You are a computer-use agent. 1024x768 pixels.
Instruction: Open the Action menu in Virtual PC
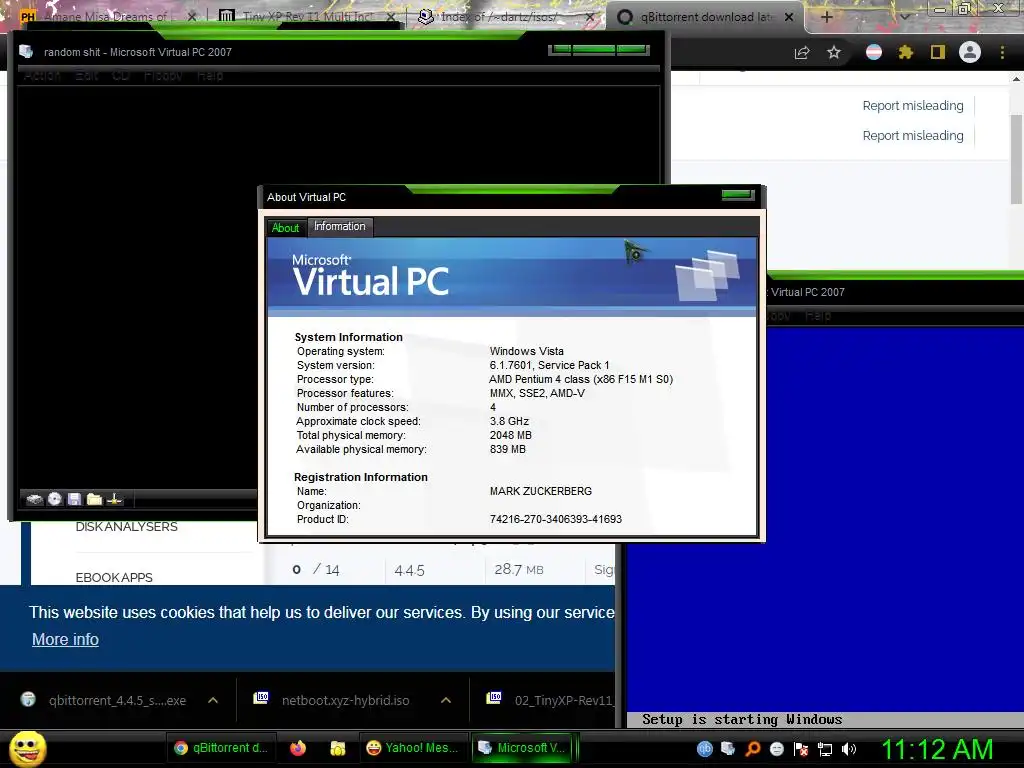pos(42,76)
